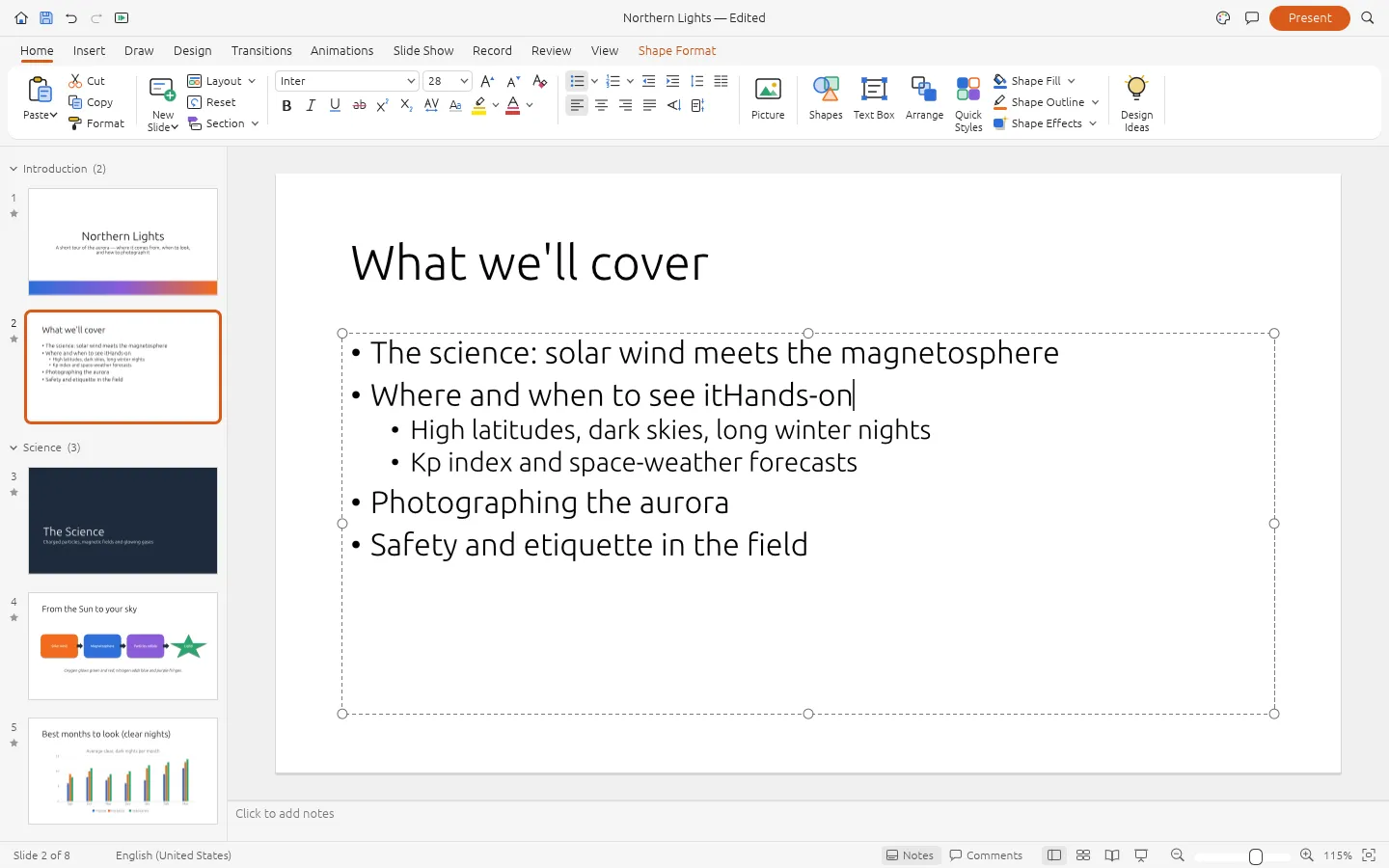This screenshot has height=868, width=1389.
Task: Open the font name dropdown showing Inter
Action: click(347, 81)
